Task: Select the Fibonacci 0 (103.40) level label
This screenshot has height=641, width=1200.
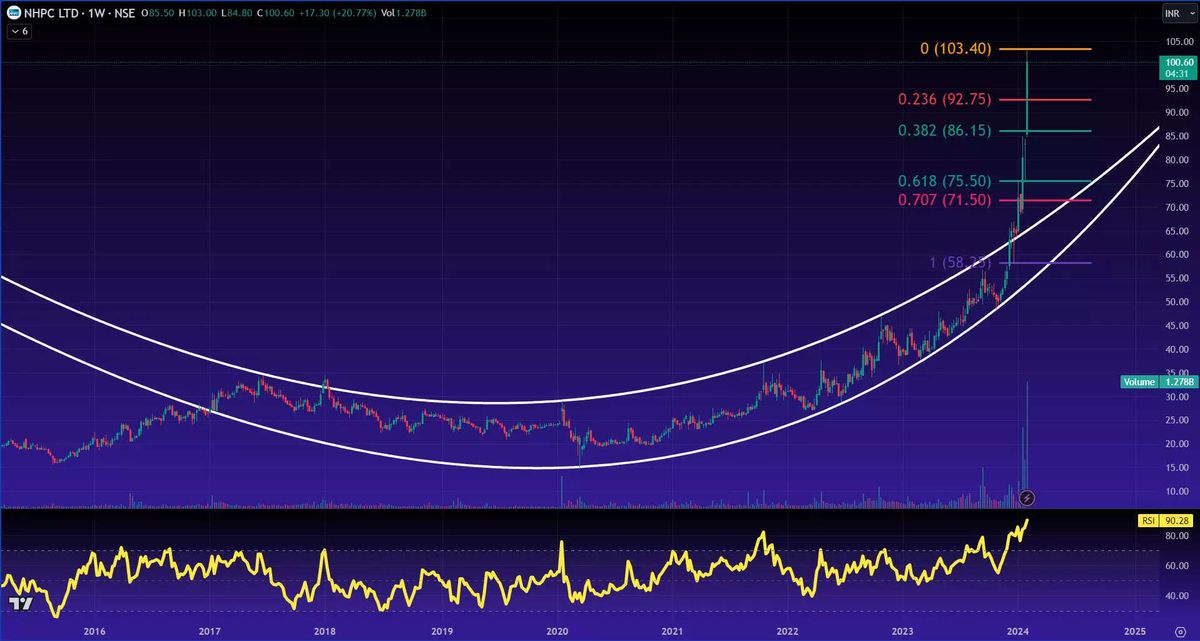Action: 956,49
